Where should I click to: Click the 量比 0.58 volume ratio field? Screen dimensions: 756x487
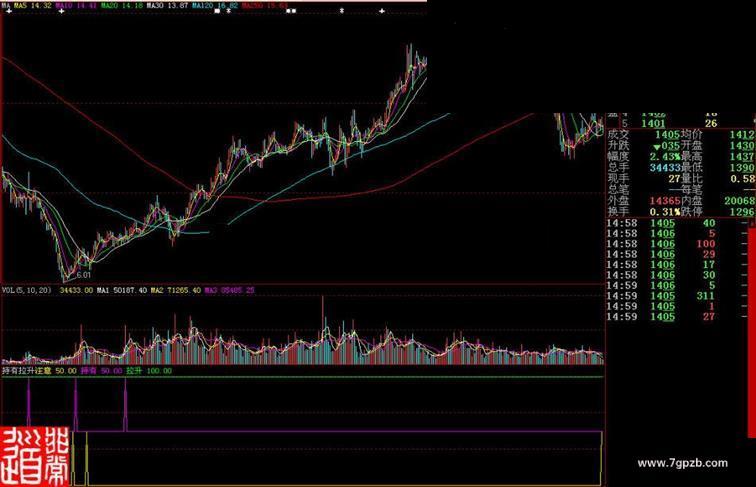click(x=718, y=179)
